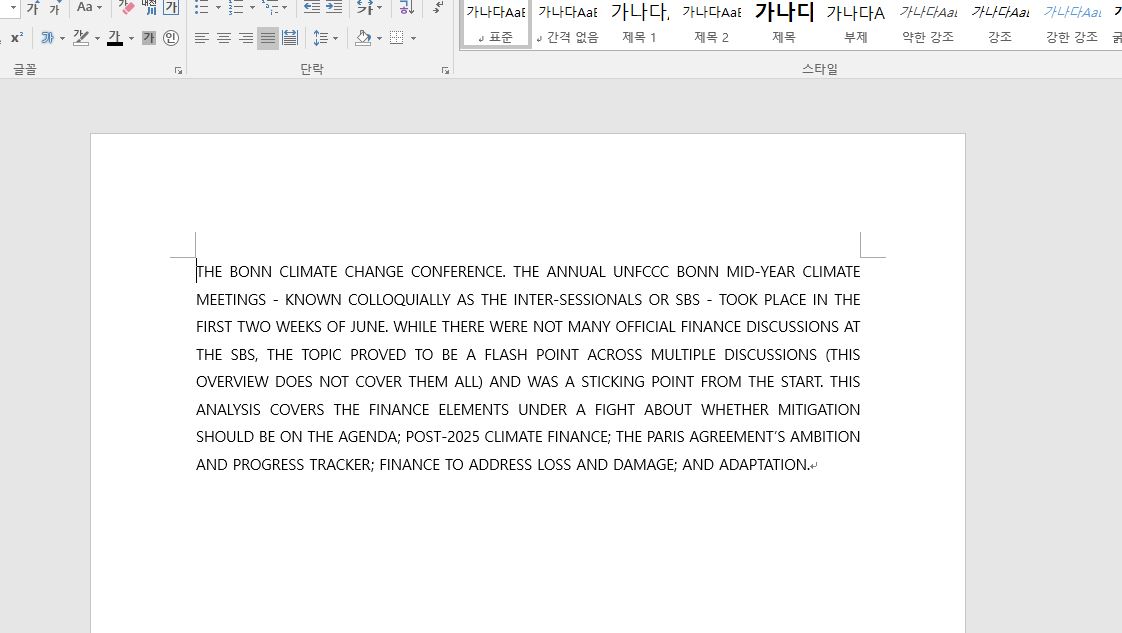Click the Character Border icon
This screenshot has width=1122, height=633.
click(x=171, y=8)
